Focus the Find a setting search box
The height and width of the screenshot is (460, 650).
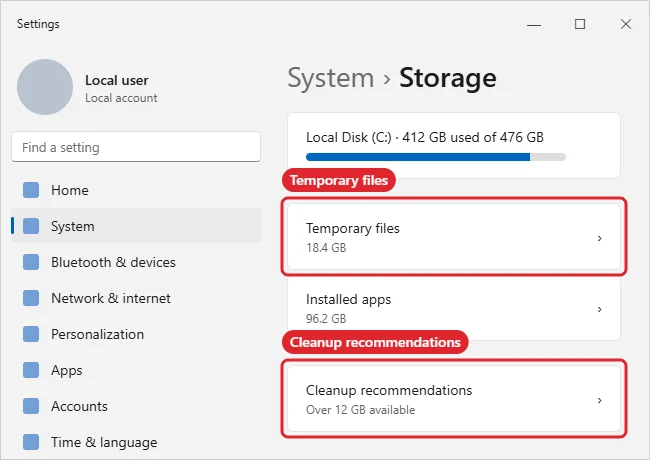coord(136,147)
